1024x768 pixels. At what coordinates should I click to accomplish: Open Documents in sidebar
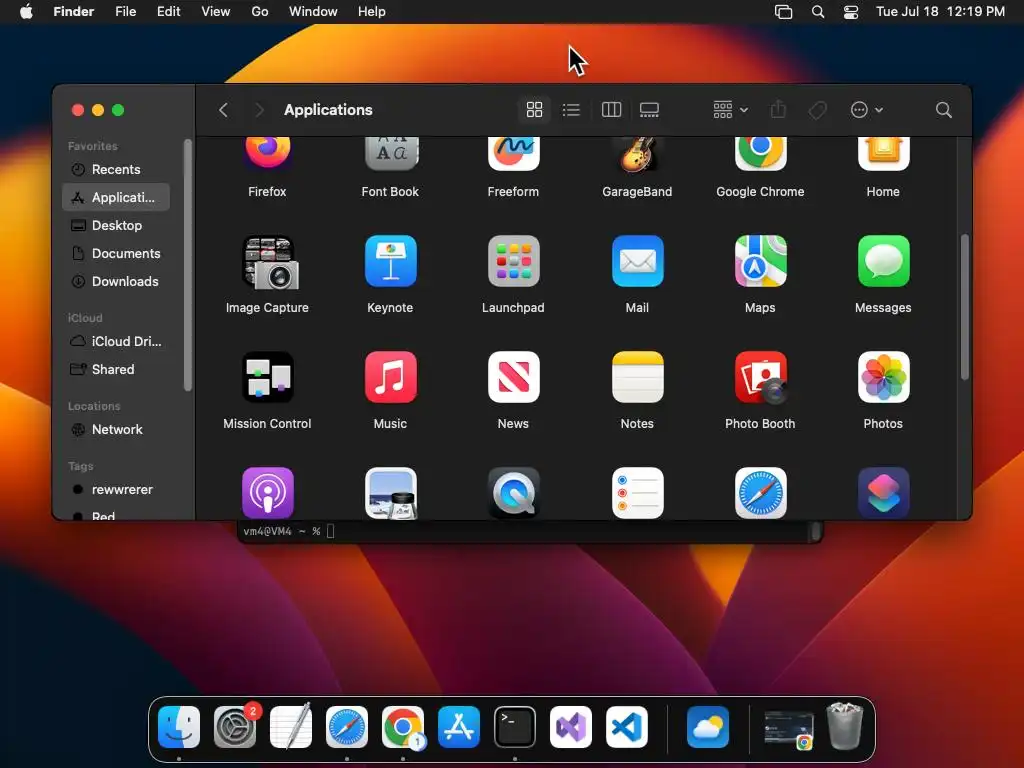pyautogui.click(x=116, y=253)
